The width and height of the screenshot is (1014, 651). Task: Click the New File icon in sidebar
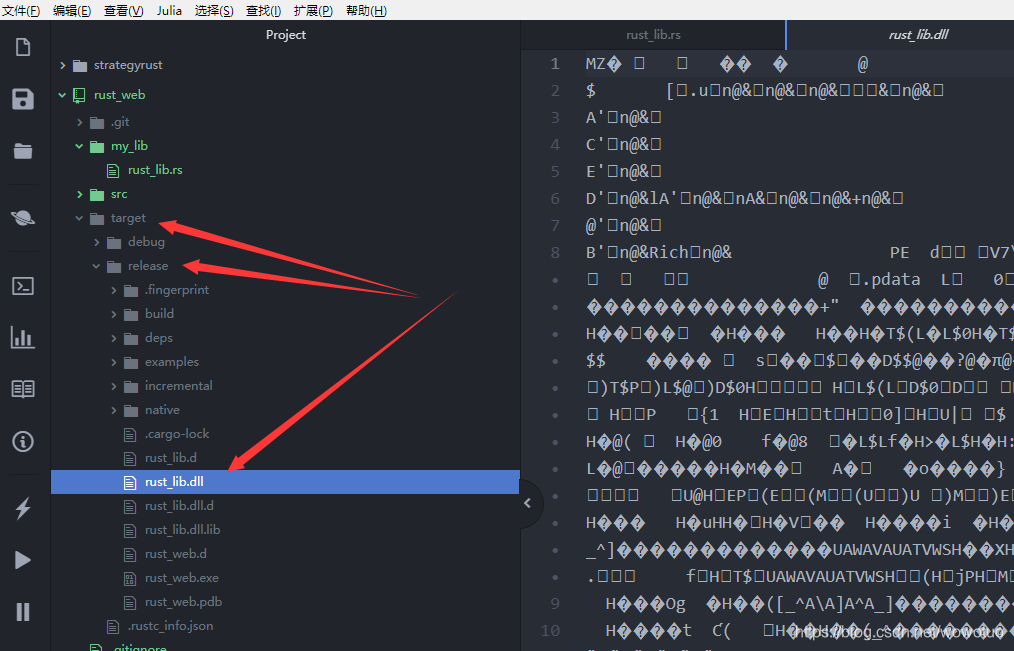(22, 46)
